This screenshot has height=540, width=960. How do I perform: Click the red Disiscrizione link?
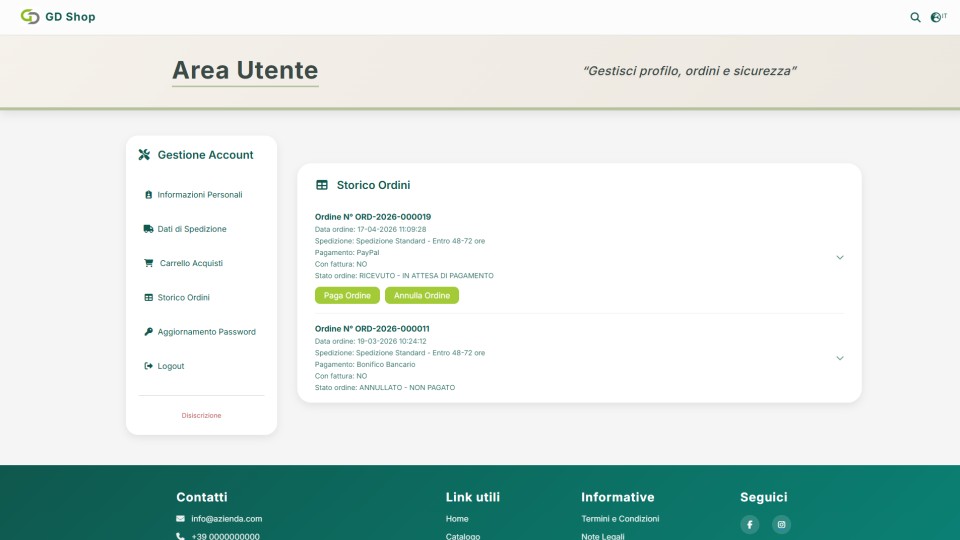201,416
